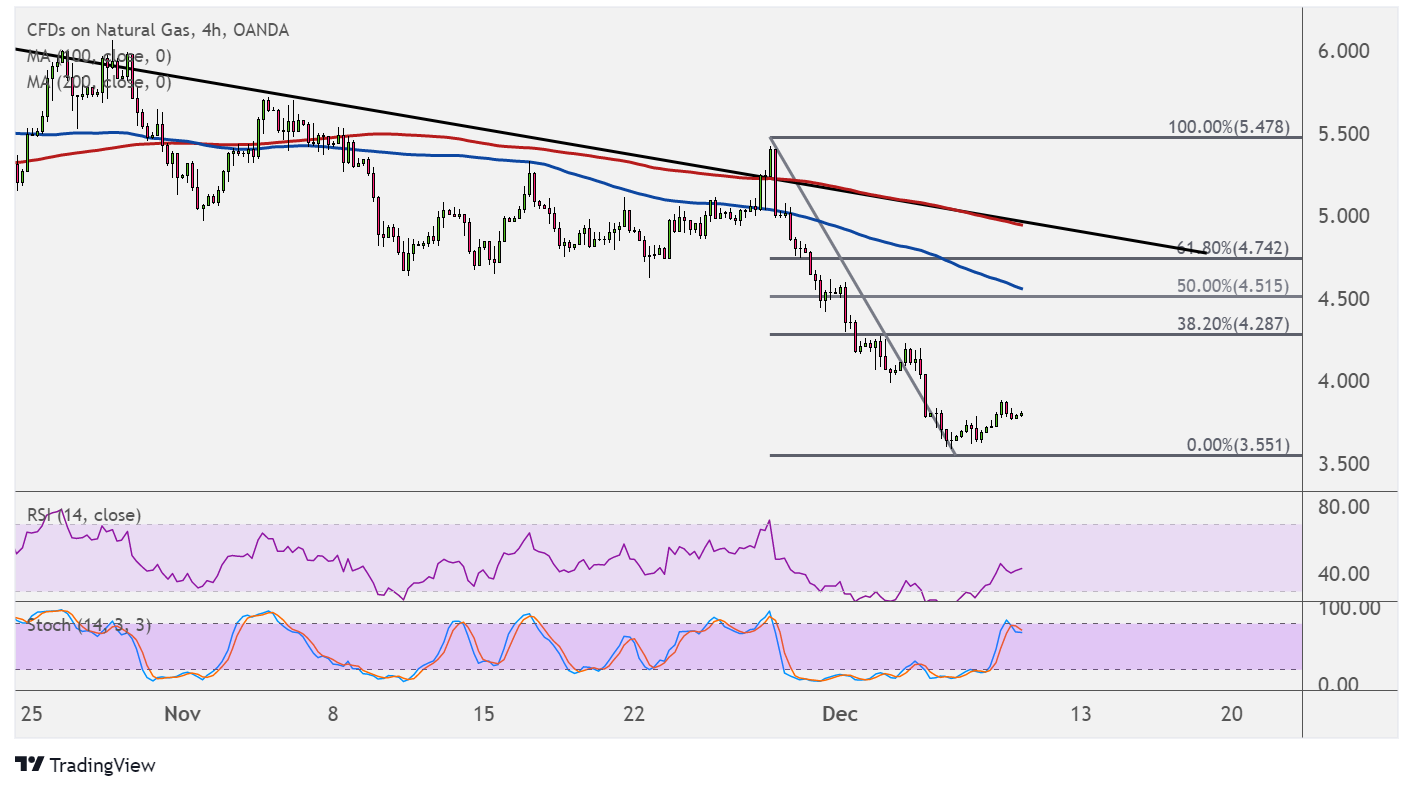Click the '8' date on time axis

click(x=333, y=714)
